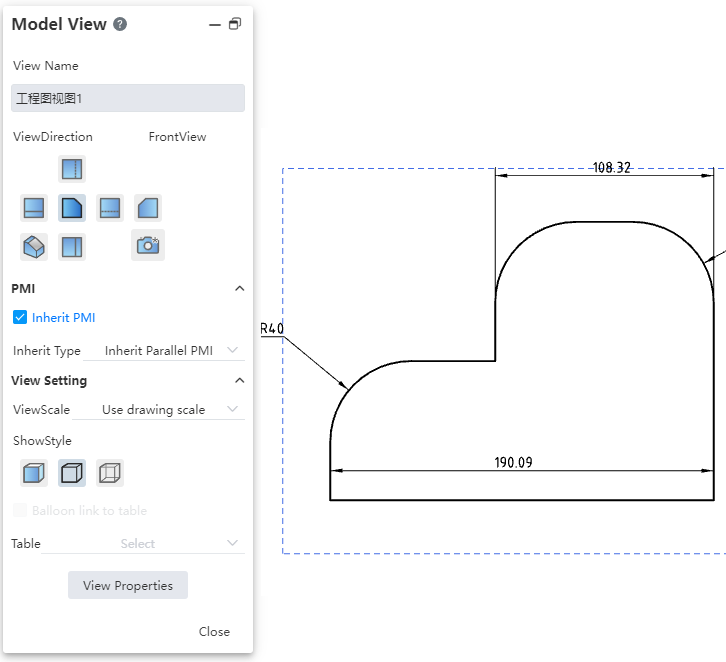Click the View Name input field

[x=128, y=98]
